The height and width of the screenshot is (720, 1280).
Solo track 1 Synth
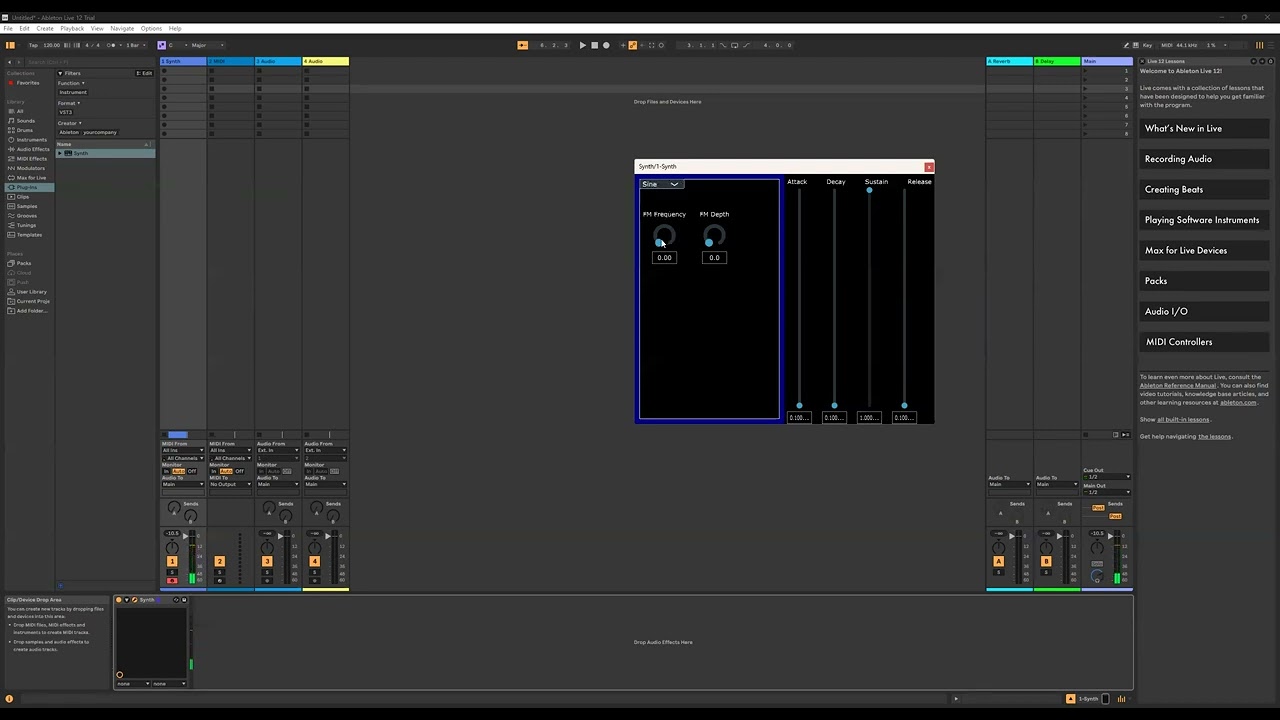172,573
